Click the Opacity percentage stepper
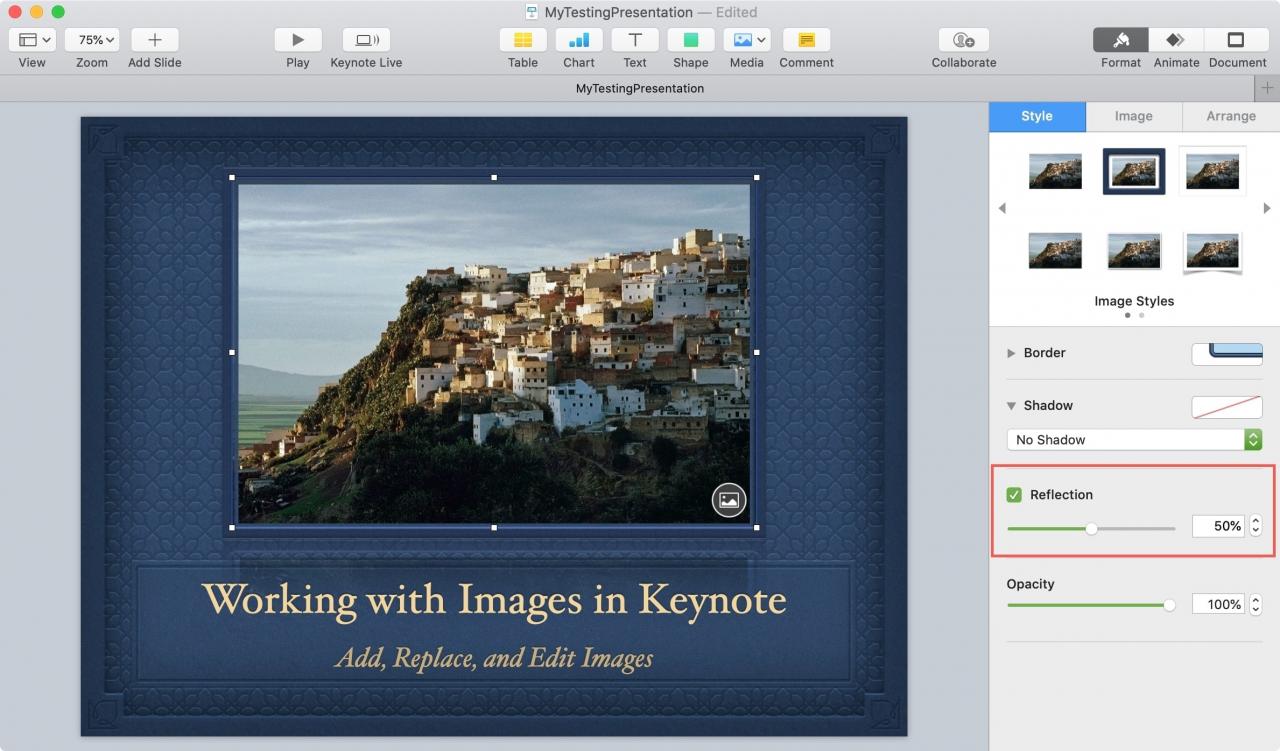Screen dimensions: 1280x751 [x=1256, y=604]
